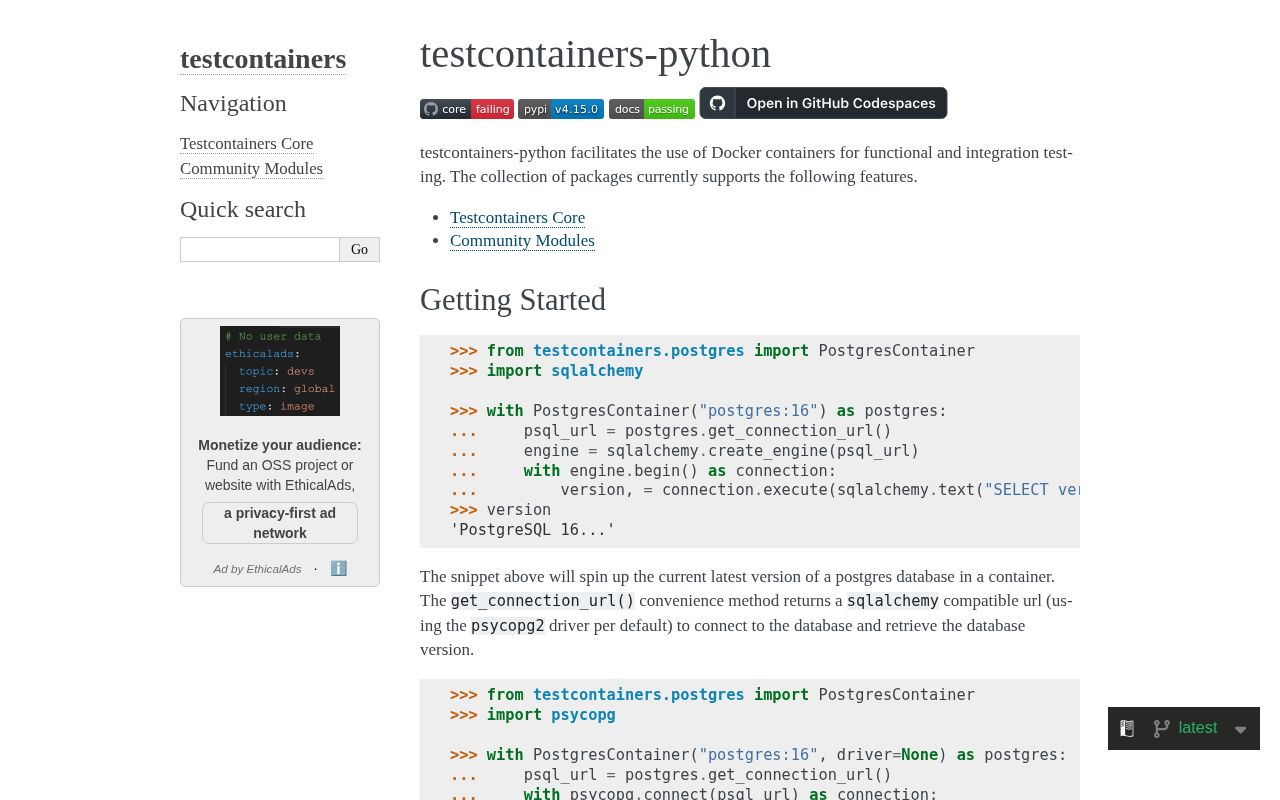The width and height of the screenshot is (1280, 800).
Task: Click the 'PostgreSQL 16...' output line
Action: (533, 530)
